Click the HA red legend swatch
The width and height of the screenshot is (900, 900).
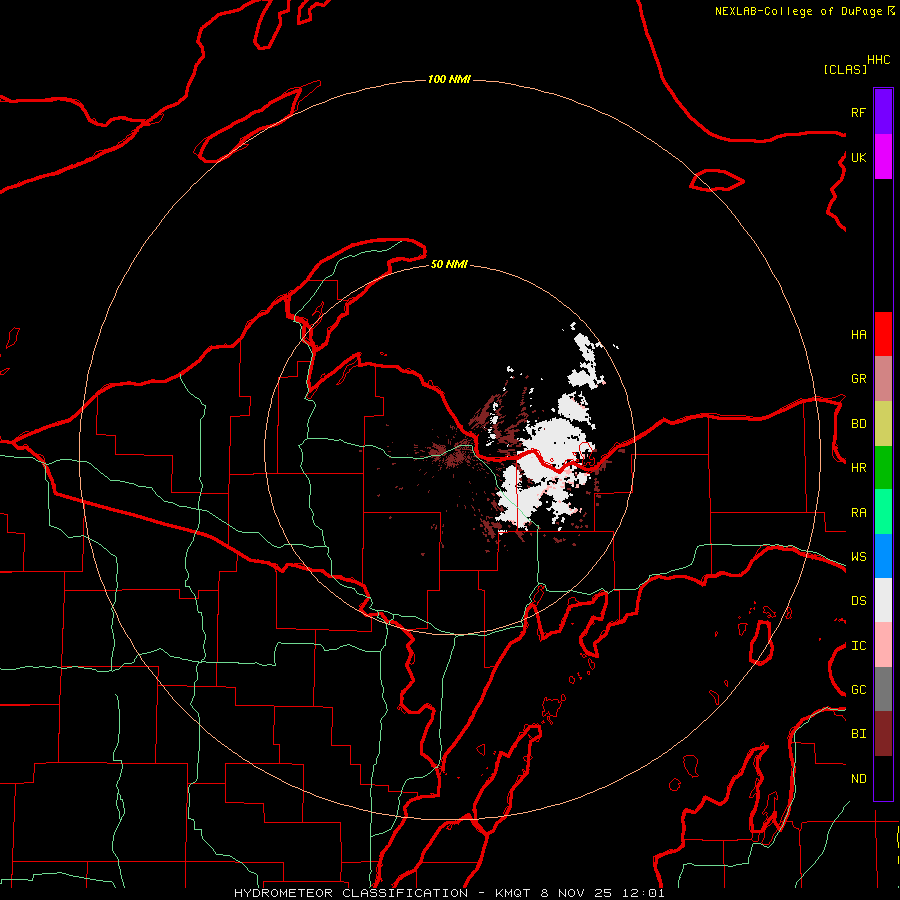tap(883, 334)
